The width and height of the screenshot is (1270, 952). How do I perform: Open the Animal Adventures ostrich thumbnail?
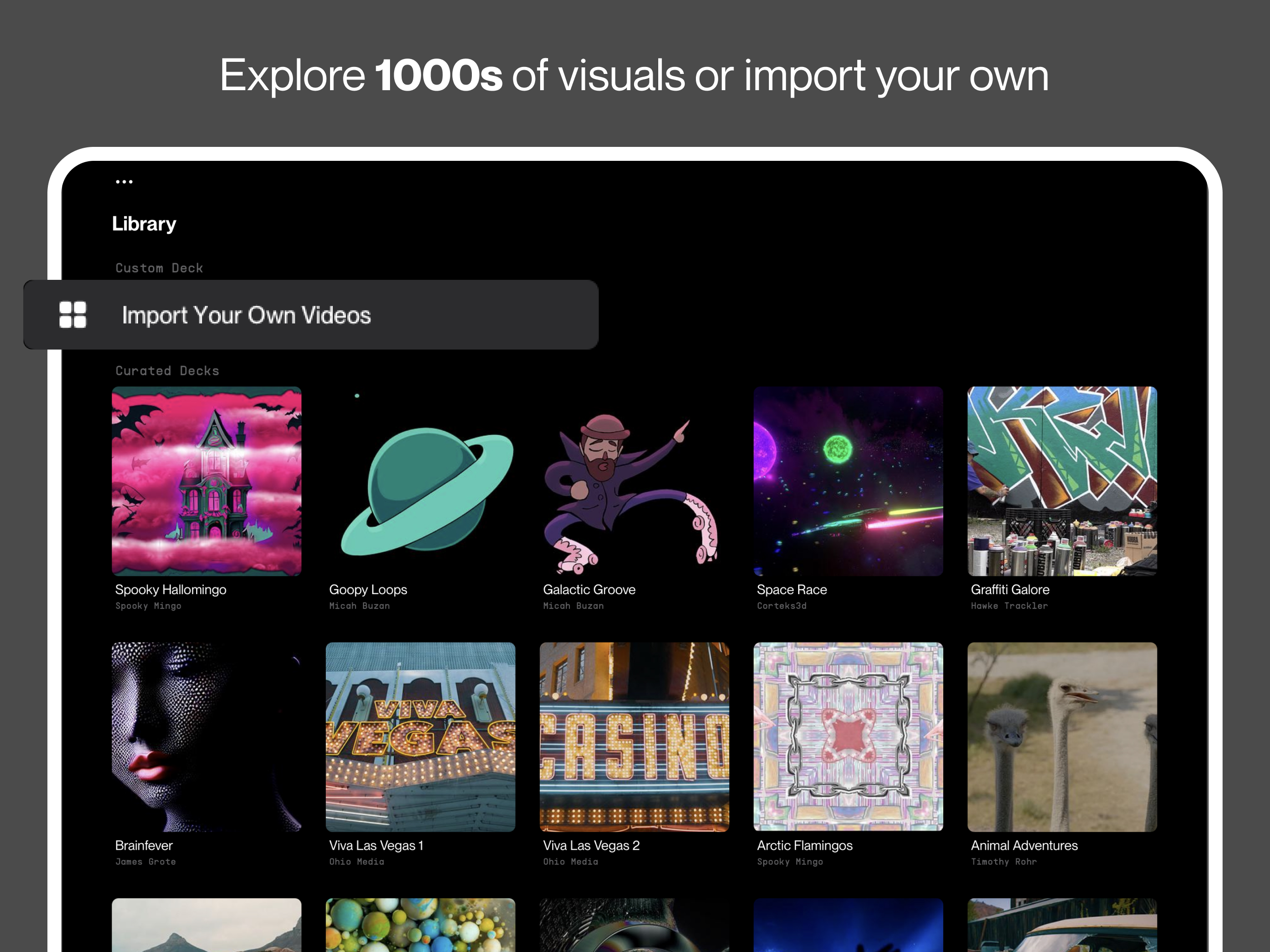click(1062, 737)
